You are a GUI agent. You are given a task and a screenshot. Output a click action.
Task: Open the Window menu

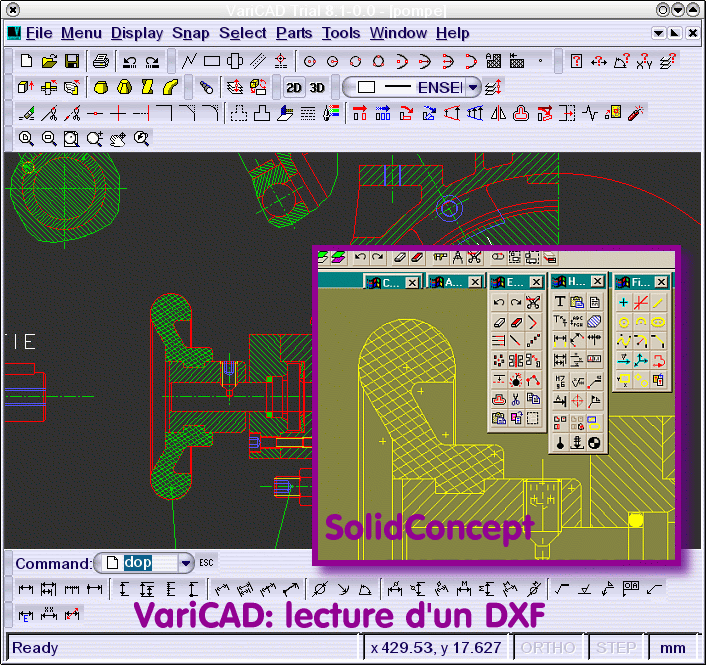coord(398,33)
